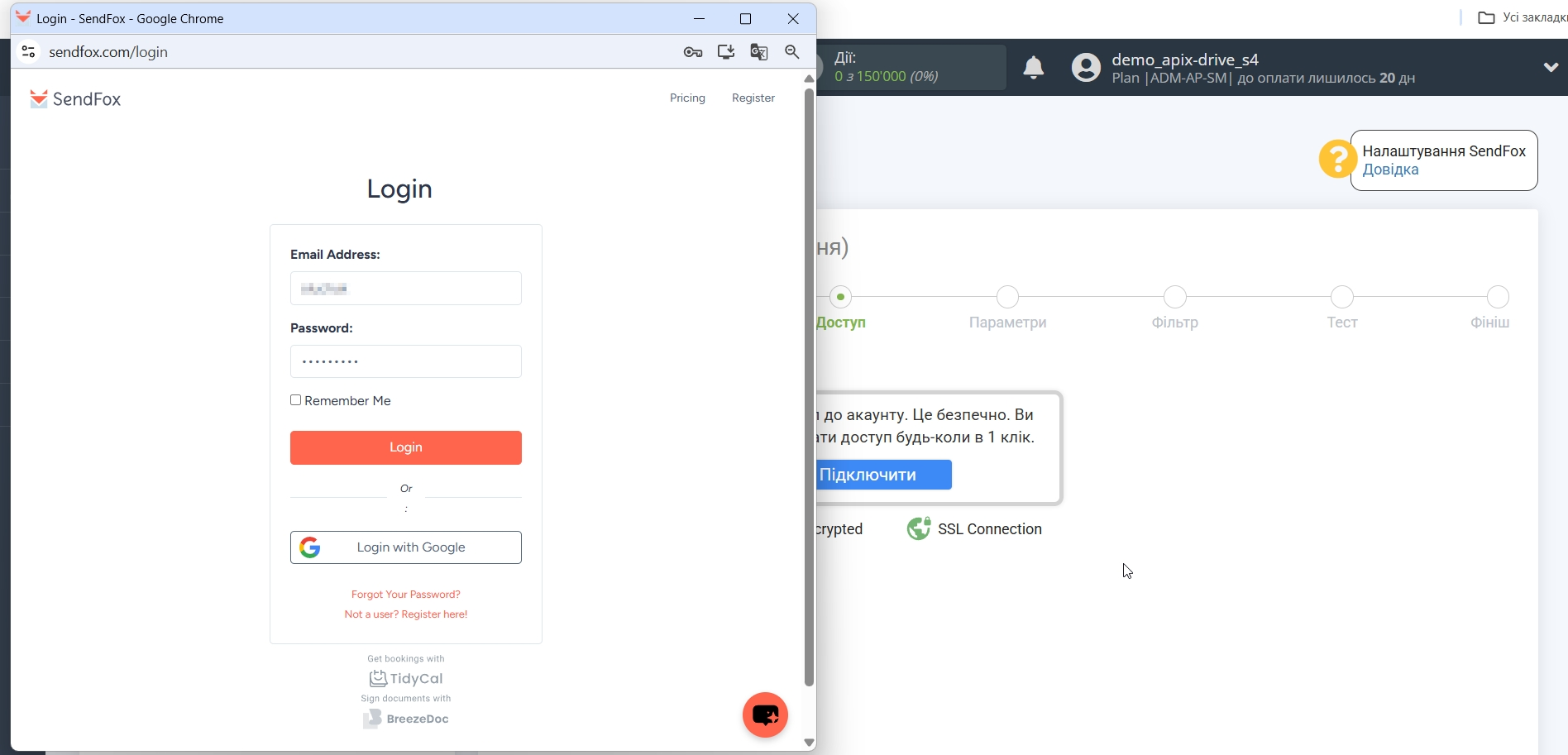
Task: Click the TidyCal logo
Action: point(406,679)
